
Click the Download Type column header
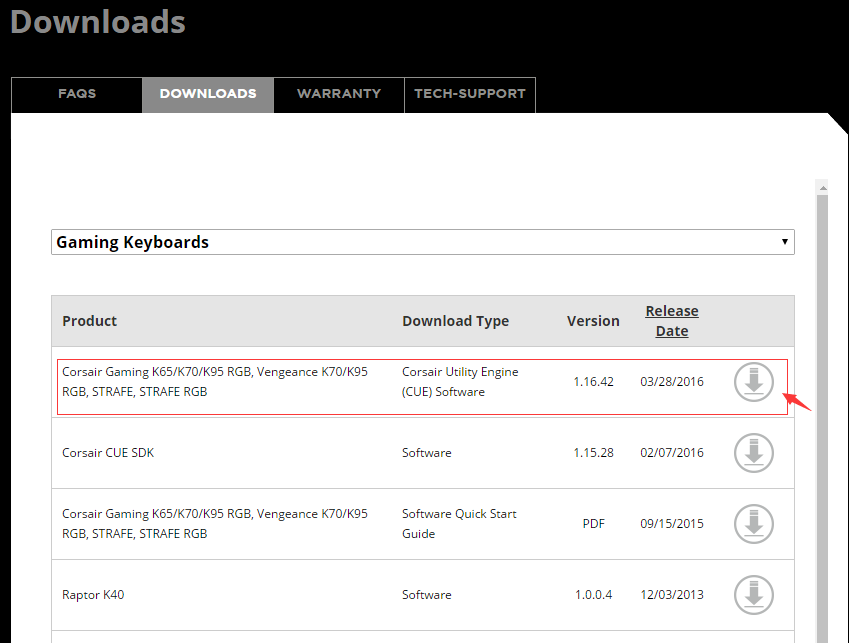(x=455, y=321)
